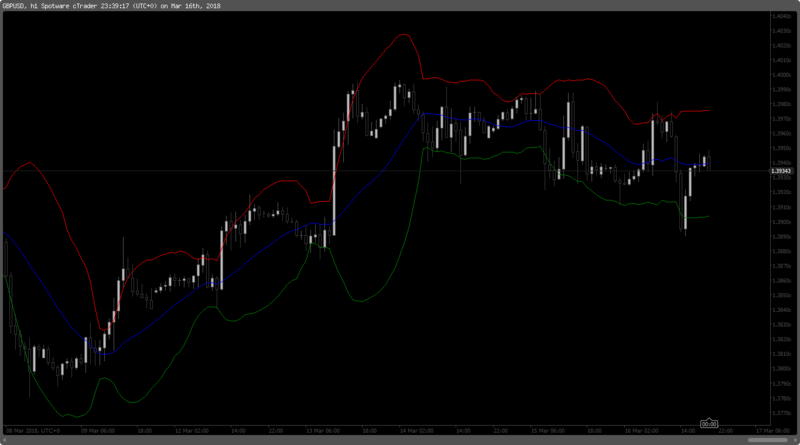800x445 pixels.
Task: Click the '15 Mar 06:00' time label
Action: [x=548, y=431]
